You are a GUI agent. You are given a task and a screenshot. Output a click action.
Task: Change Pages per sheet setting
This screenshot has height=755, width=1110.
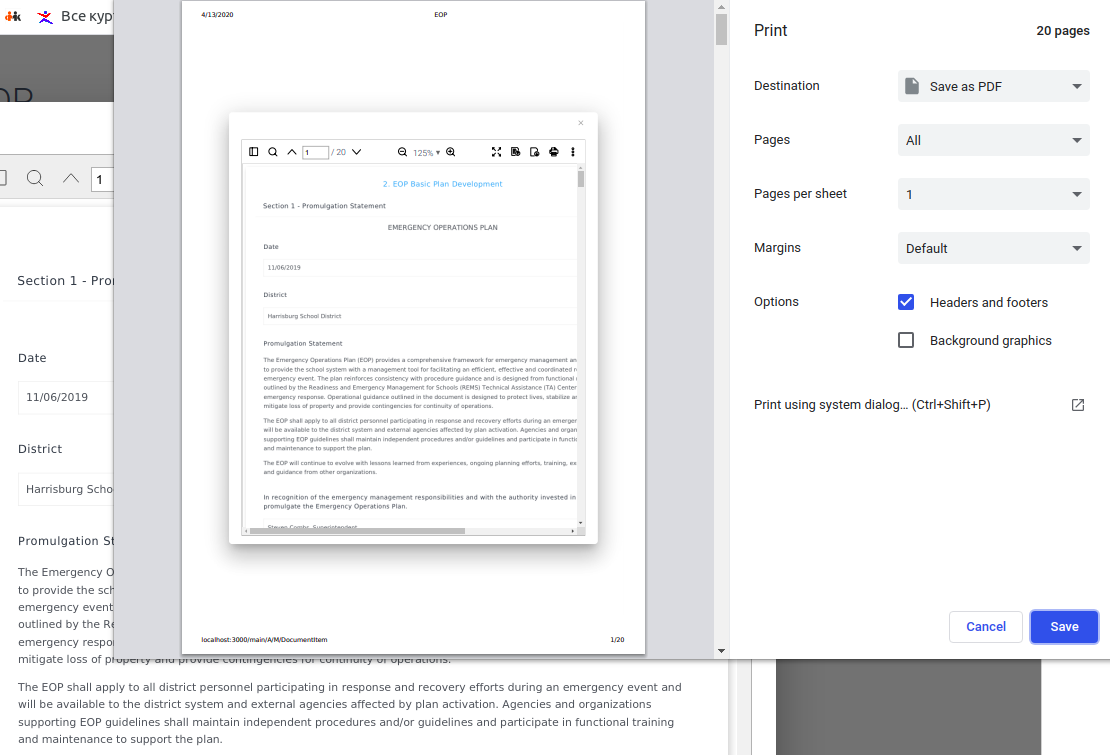[993, 194]
